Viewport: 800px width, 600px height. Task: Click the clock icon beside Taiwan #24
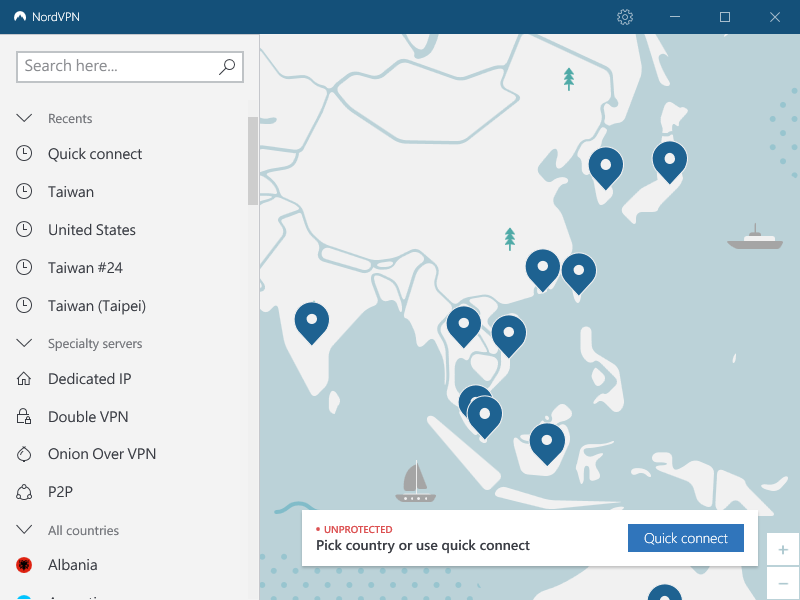[x=24, y=267]
